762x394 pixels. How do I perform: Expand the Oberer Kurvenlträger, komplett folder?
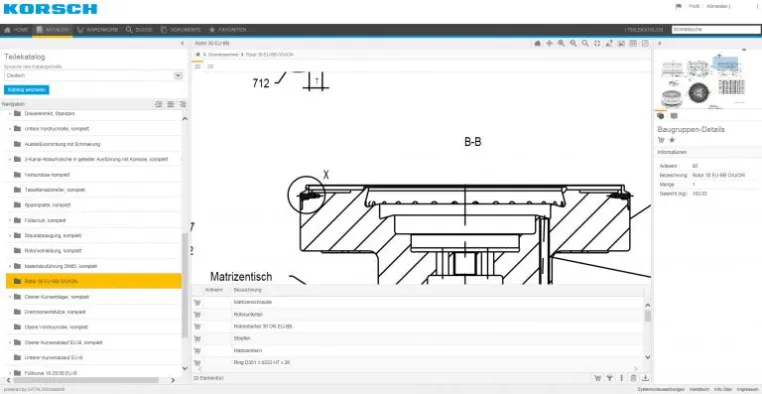pos(10,297)
